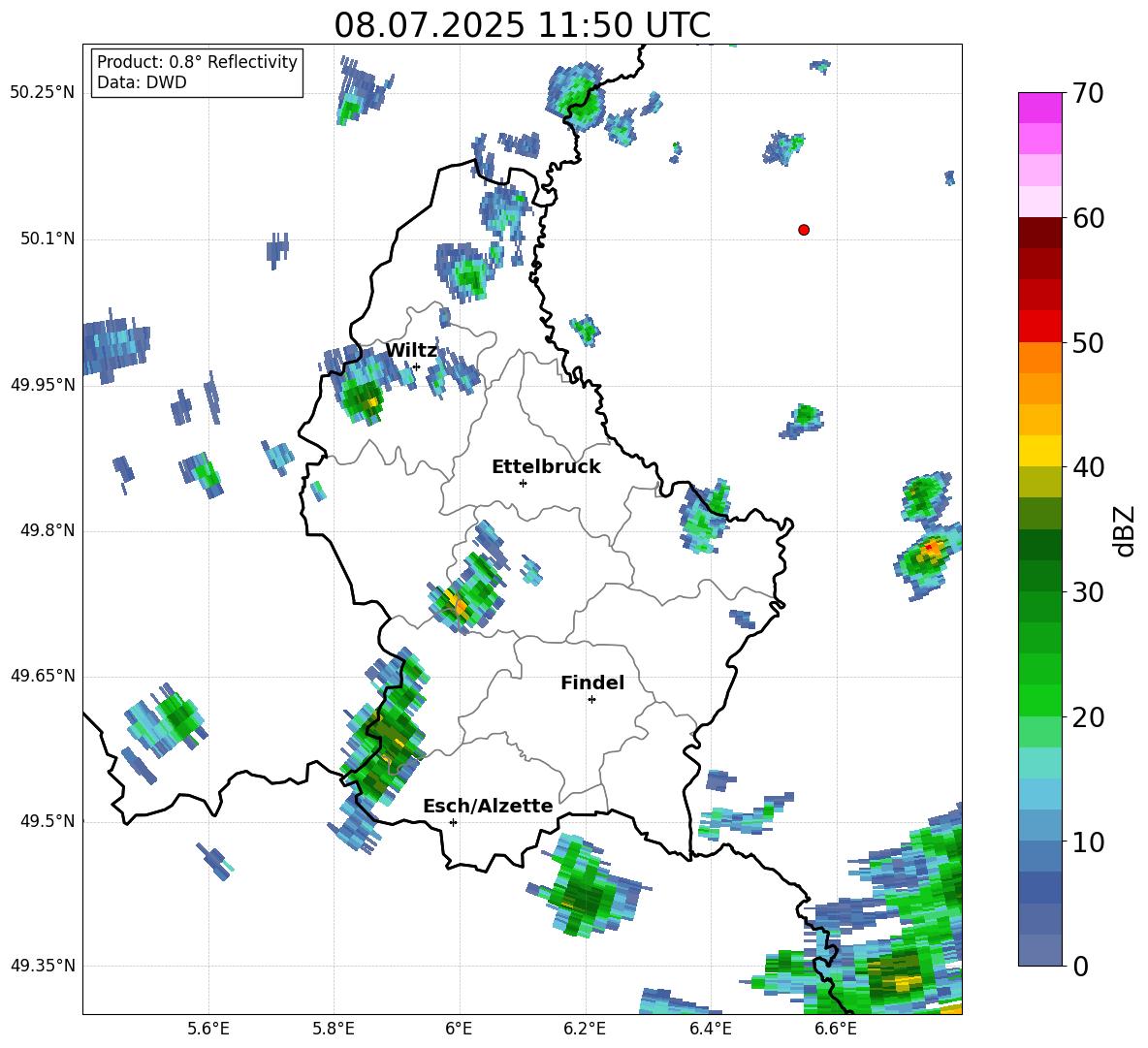Click the 49.65°N latitude tick label
Image resolution: width=1148 pixels, height=1048 pixels.
click(43, 676)
